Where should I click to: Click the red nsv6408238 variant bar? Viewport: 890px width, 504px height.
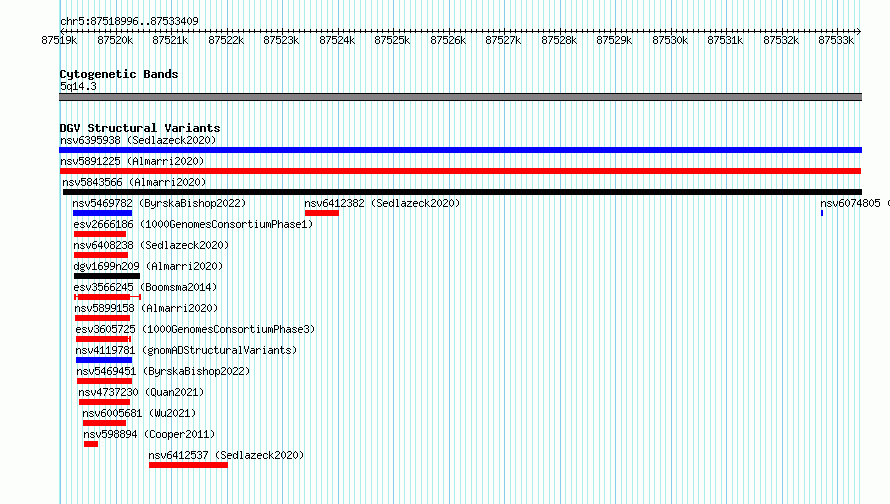pos(101,255)
